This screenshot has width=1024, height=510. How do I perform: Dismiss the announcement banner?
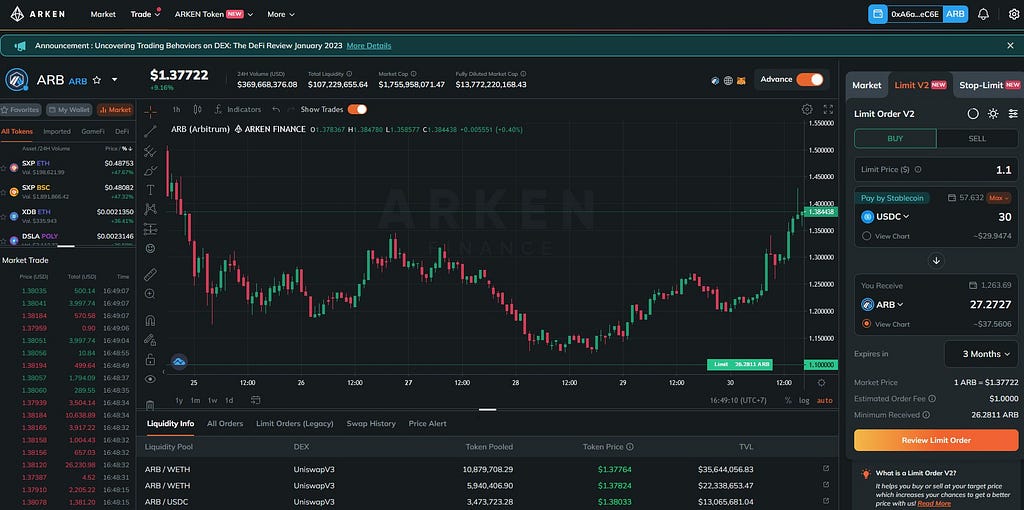pos(1010,46)
